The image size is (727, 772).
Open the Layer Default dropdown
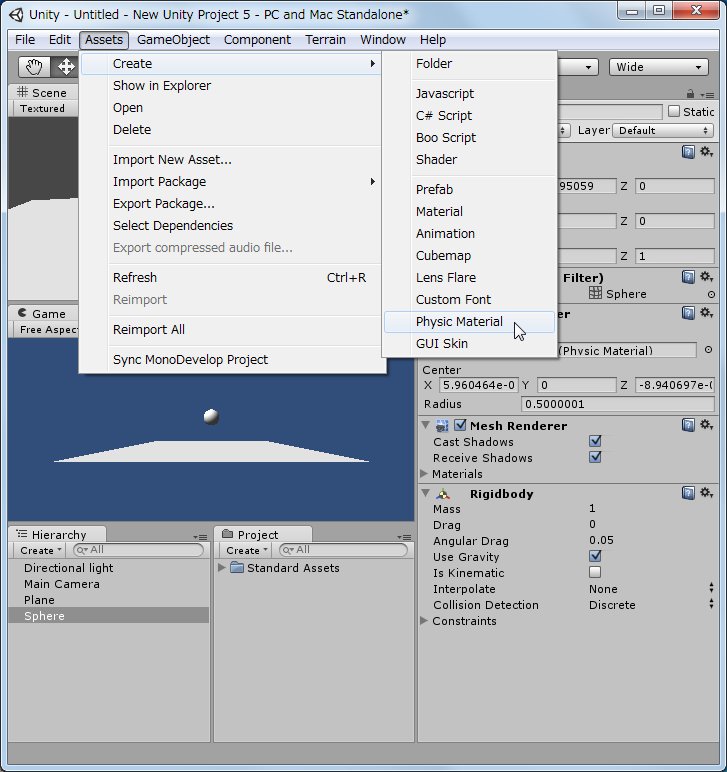click(663, 130)
